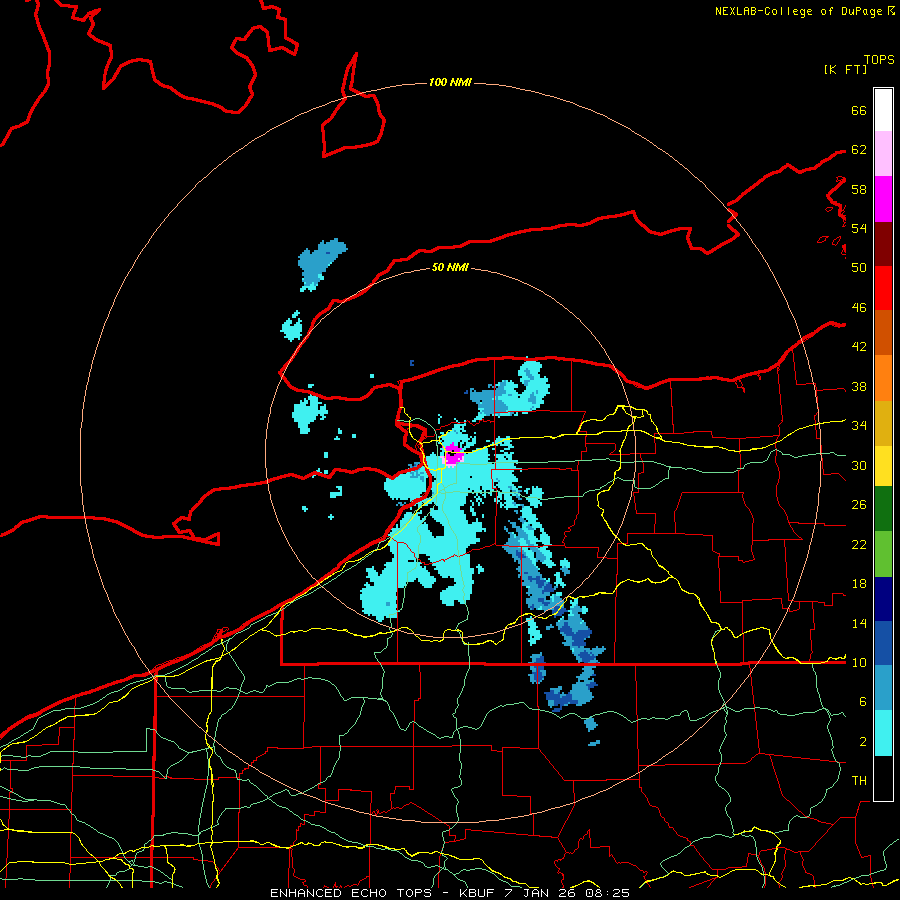900x900 pixels.
Task: Click the dark orange legend swatch
Action: (883, 333)
